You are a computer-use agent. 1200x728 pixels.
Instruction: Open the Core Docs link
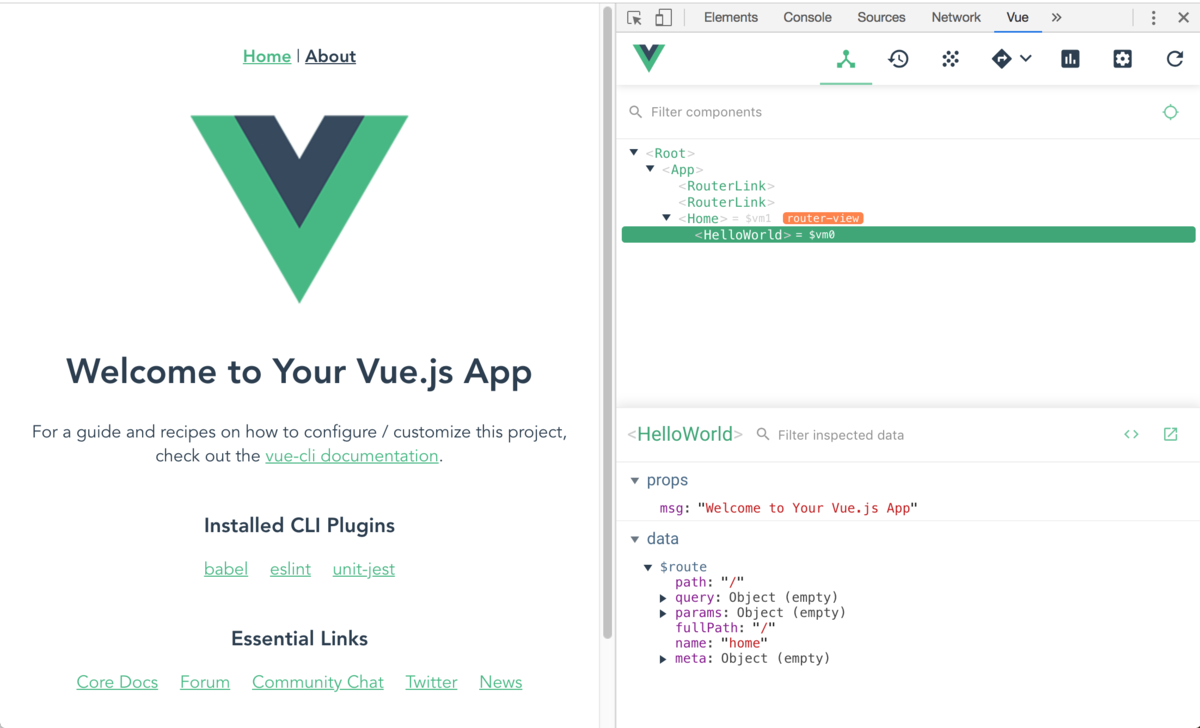point(117,682)
